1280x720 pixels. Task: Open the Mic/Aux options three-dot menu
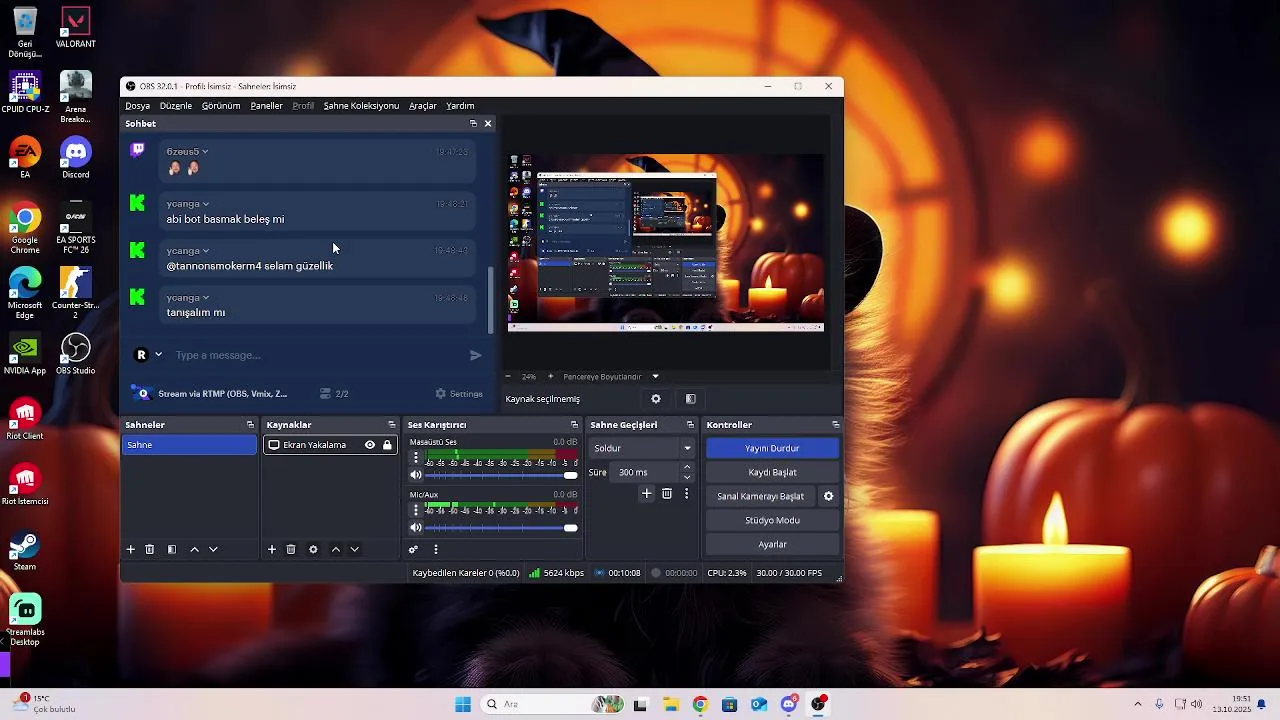[416, 510]
